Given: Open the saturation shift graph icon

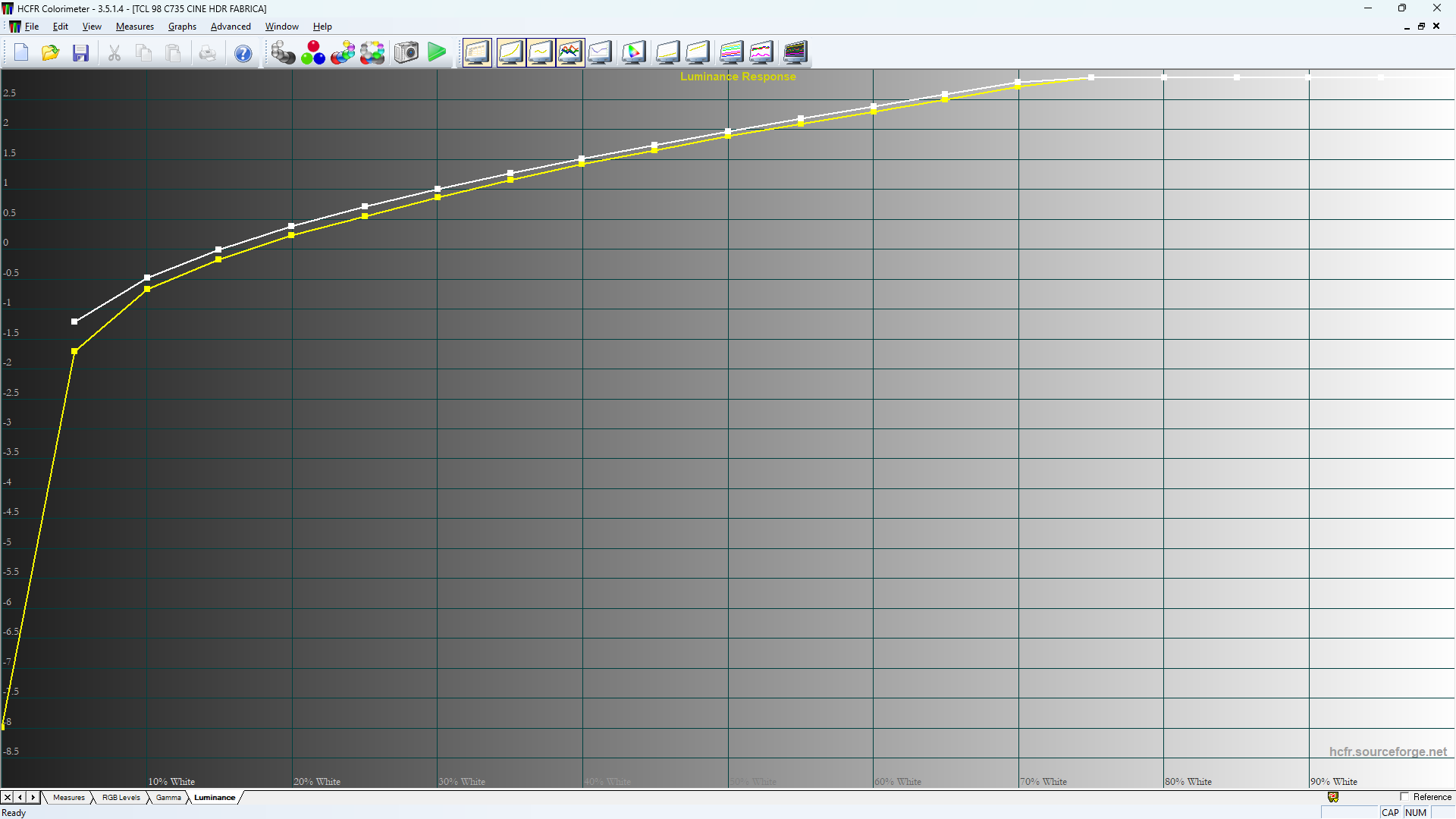Looking at the screenshot, I should click(698, 53).
